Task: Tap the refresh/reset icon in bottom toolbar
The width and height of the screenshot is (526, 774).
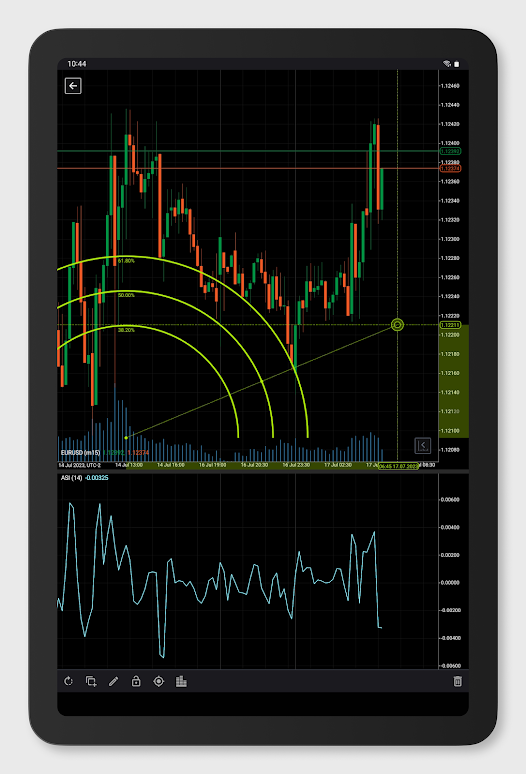Action: 69,681
